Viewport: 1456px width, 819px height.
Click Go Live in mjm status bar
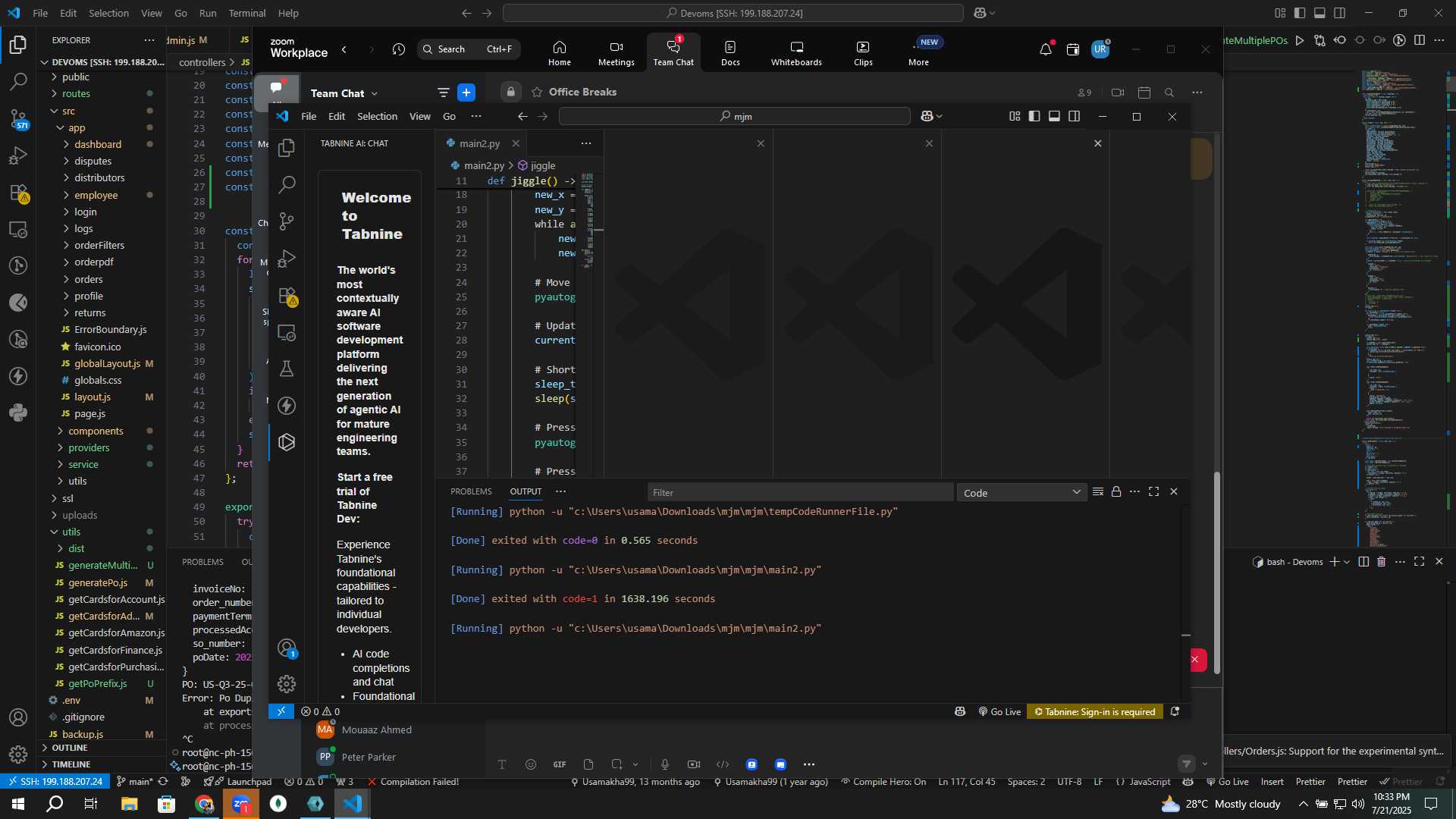click(999, 712)
